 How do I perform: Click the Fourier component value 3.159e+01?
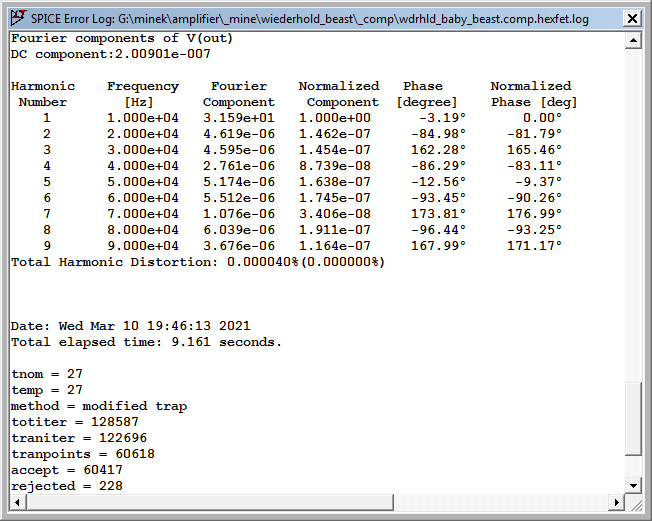pyautogui.click(x=239, y=118)
